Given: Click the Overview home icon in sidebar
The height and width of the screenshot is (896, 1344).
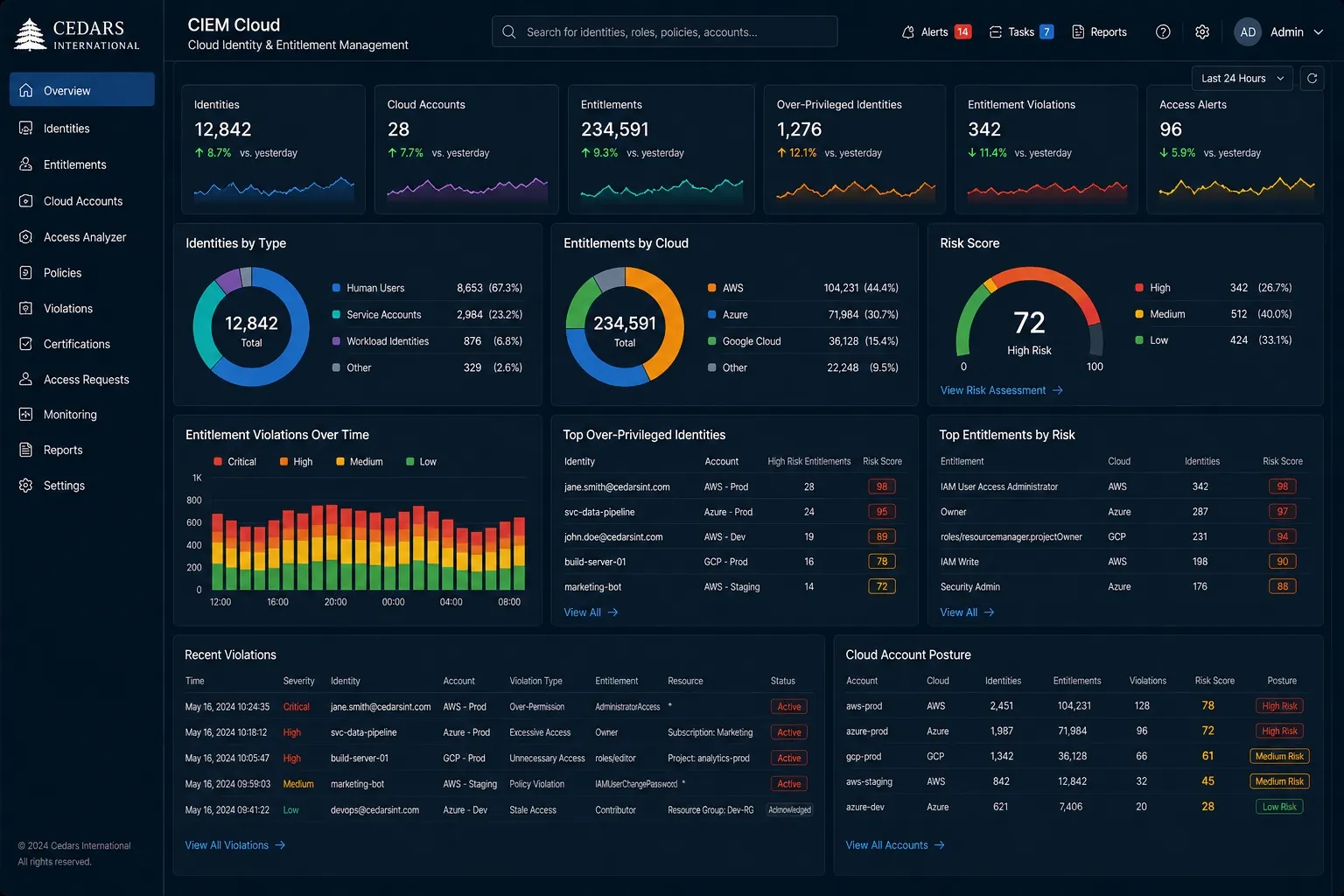Looking at the screenshot, I should tap(26, 90).
